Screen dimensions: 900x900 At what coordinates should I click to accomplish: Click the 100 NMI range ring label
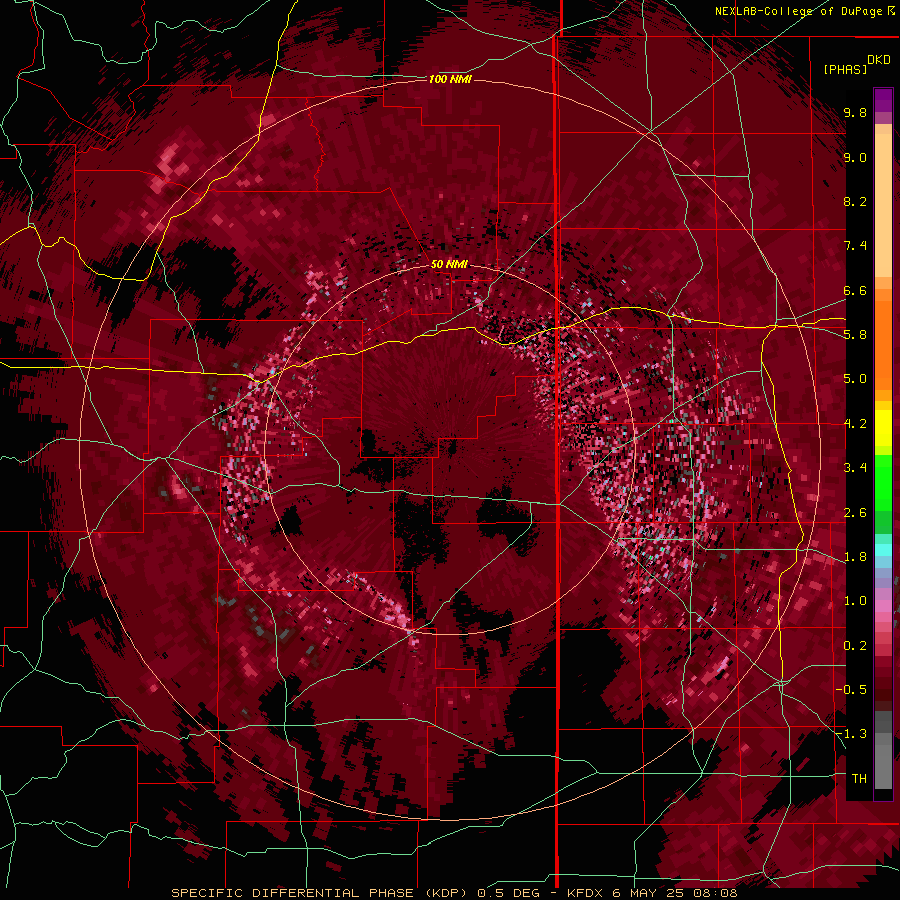(x=450, y=79)
